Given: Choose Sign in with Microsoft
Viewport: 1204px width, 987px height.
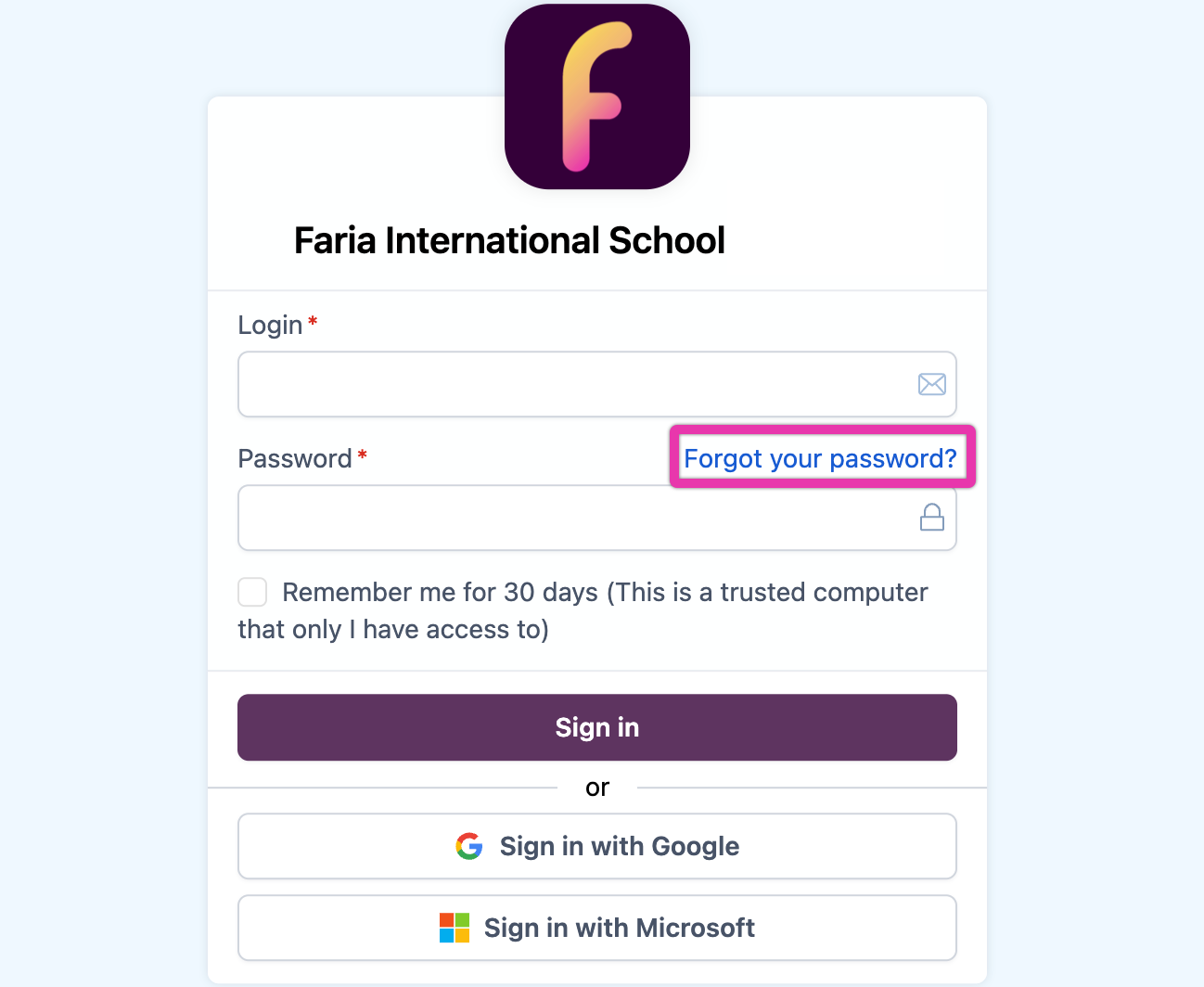Looking at the screenshot, I should (620, 928).
